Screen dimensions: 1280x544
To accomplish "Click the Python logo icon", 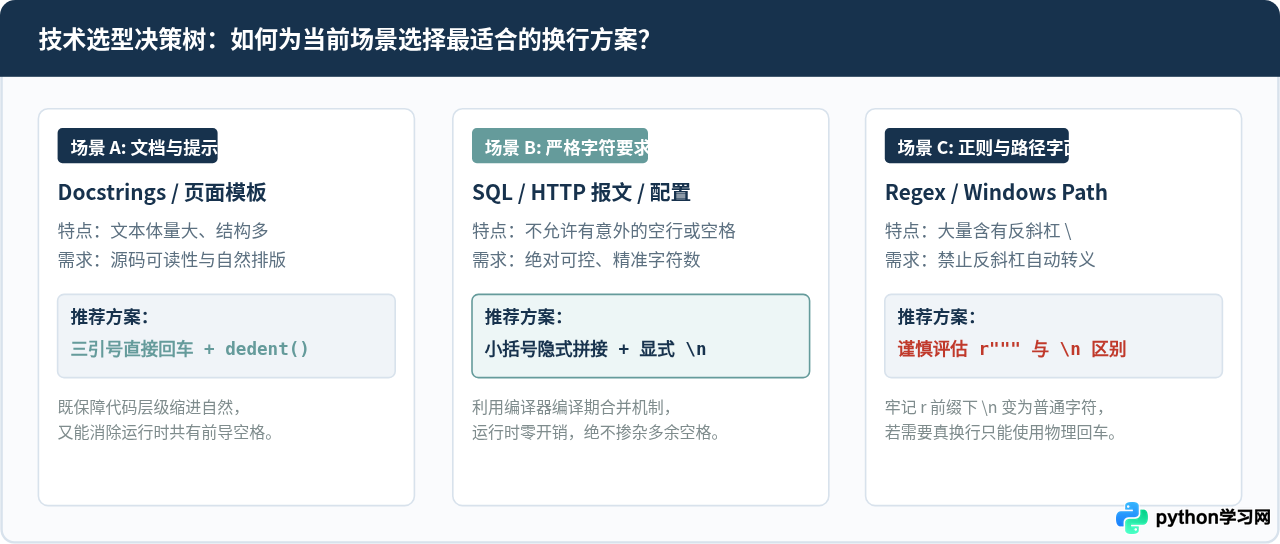I will [1132, 518].
